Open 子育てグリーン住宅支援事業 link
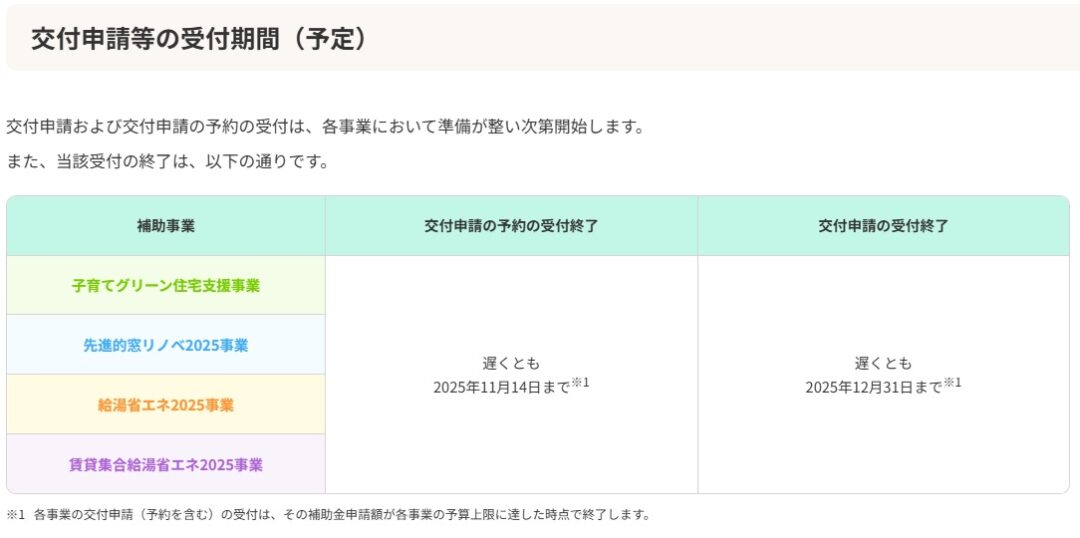The height and width of the screenshot is (538, 1080). coord(166,286)
